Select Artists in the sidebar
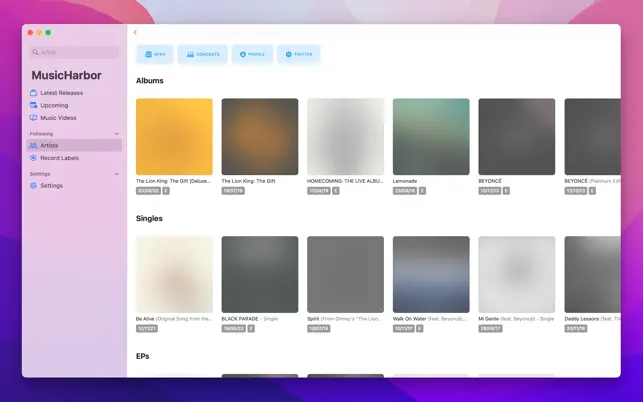The width and height of the screenshot is (643, 402). (74, 146)
